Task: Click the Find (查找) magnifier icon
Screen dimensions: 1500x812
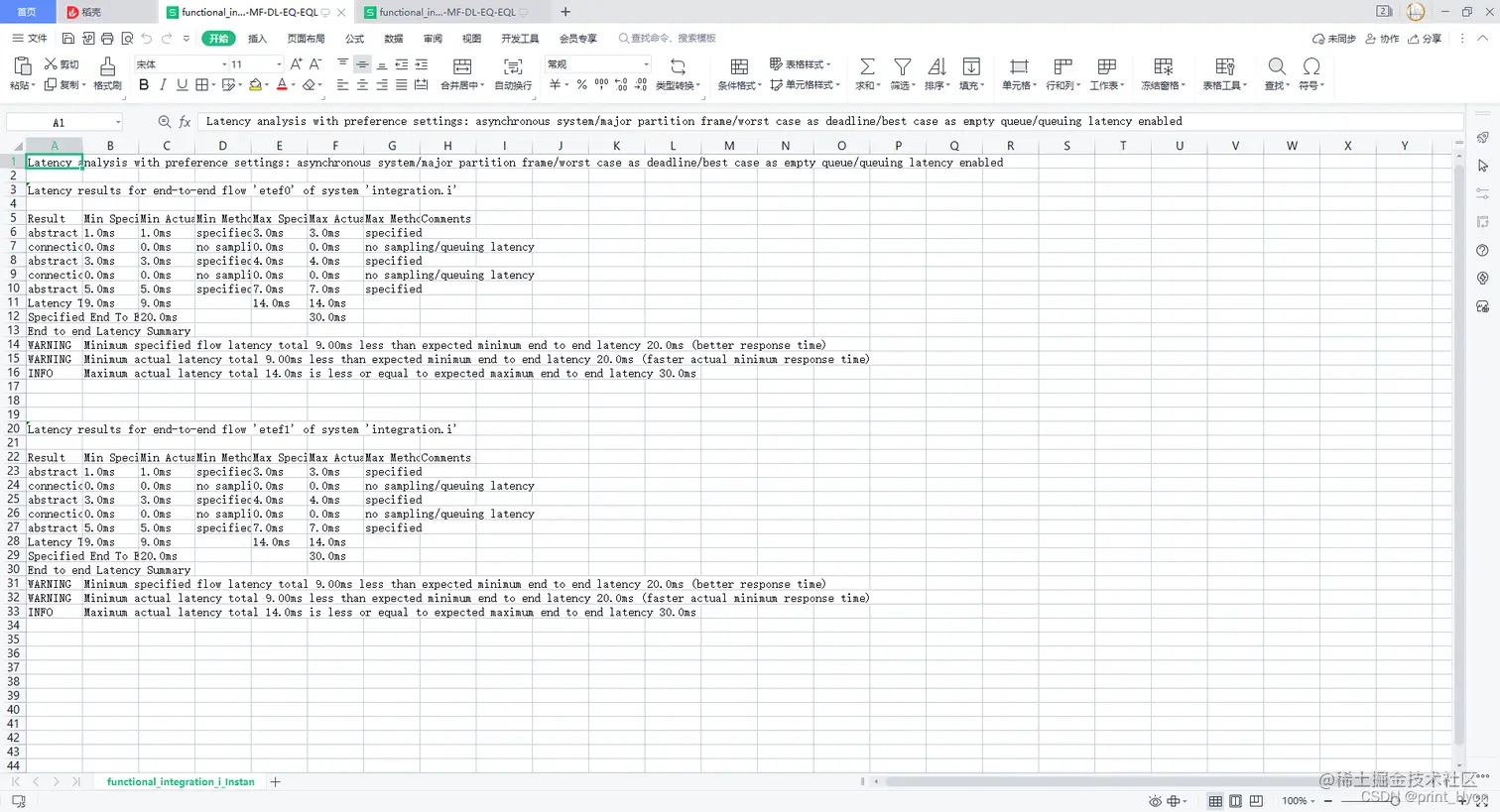Action: 1277,66
